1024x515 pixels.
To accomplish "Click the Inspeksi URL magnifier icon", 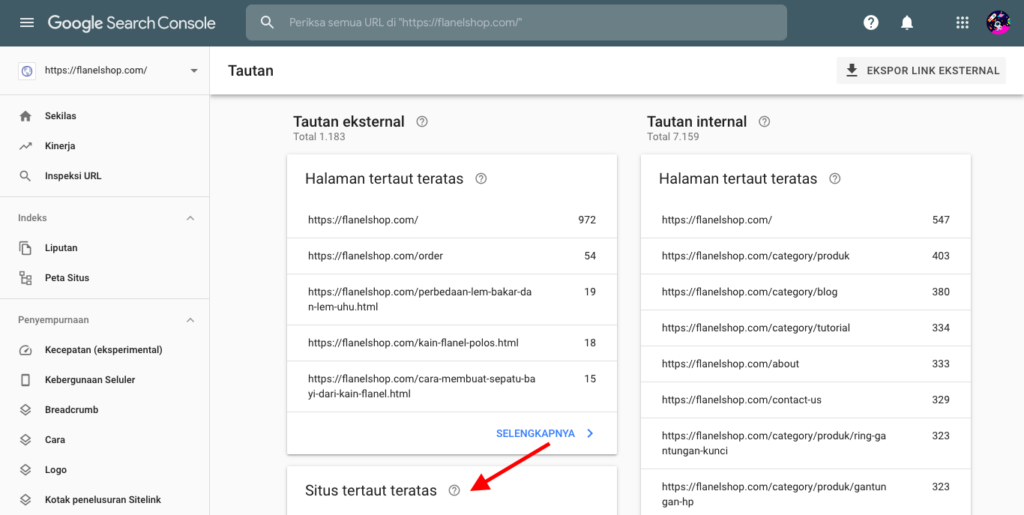I will (x=25, y=176).
